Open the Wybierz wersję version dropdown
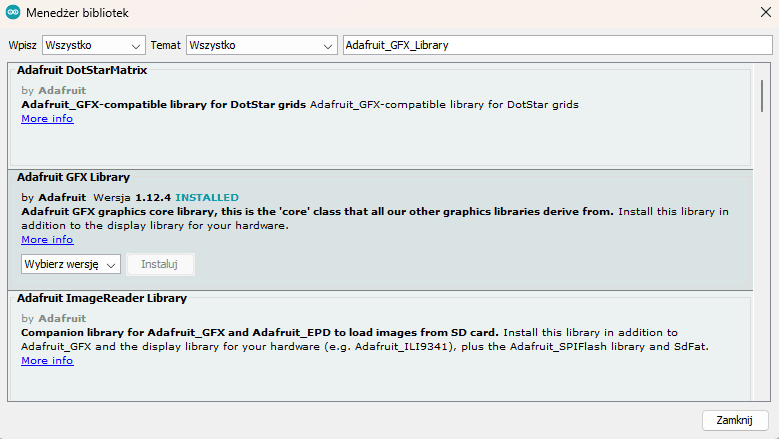 pyautogui.click(x=70, y=264)
